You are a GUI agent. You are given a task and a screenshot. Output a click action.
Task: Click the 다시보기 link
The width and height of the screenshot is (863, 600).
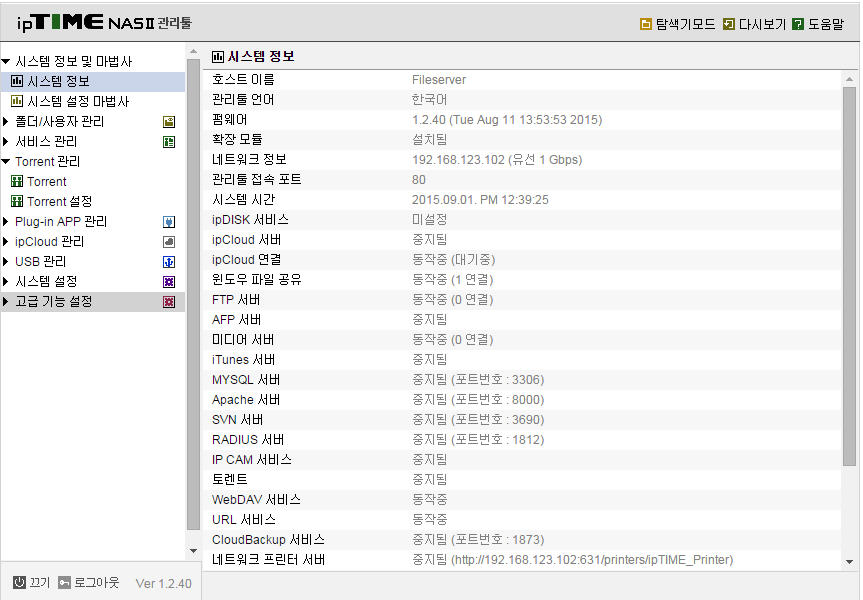pyautogui.click(x=762, y=24)
